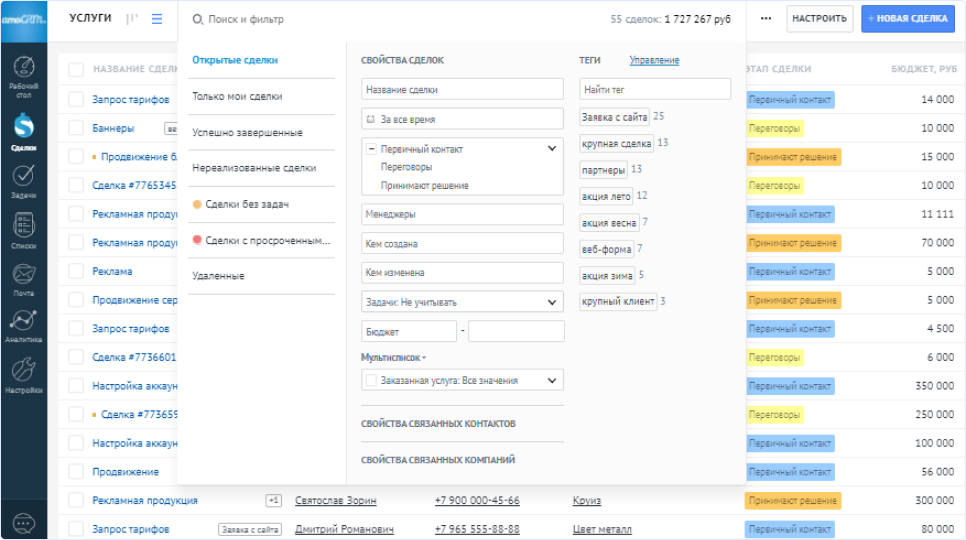This screenshot has height=540, width=966.
Task: Tick the checkbox next to Баннеры deal
Action: click(x=76, y=128)
